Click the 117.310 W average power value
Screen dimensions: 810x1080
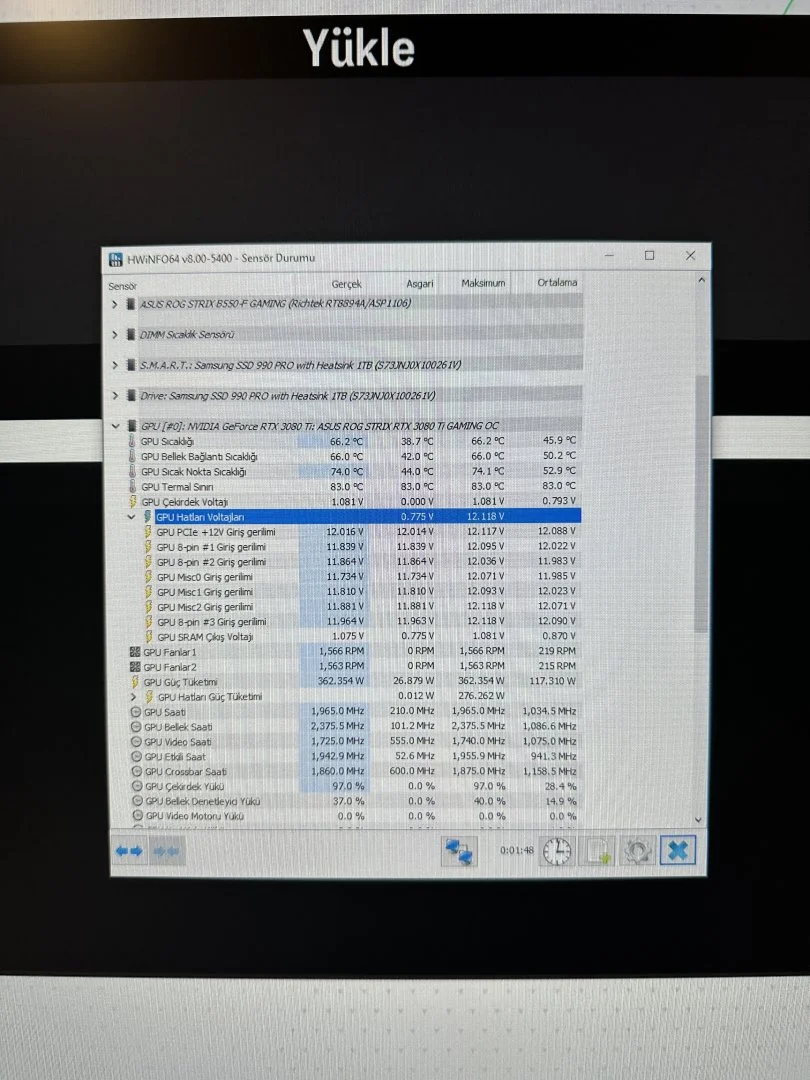coord(552,681)
